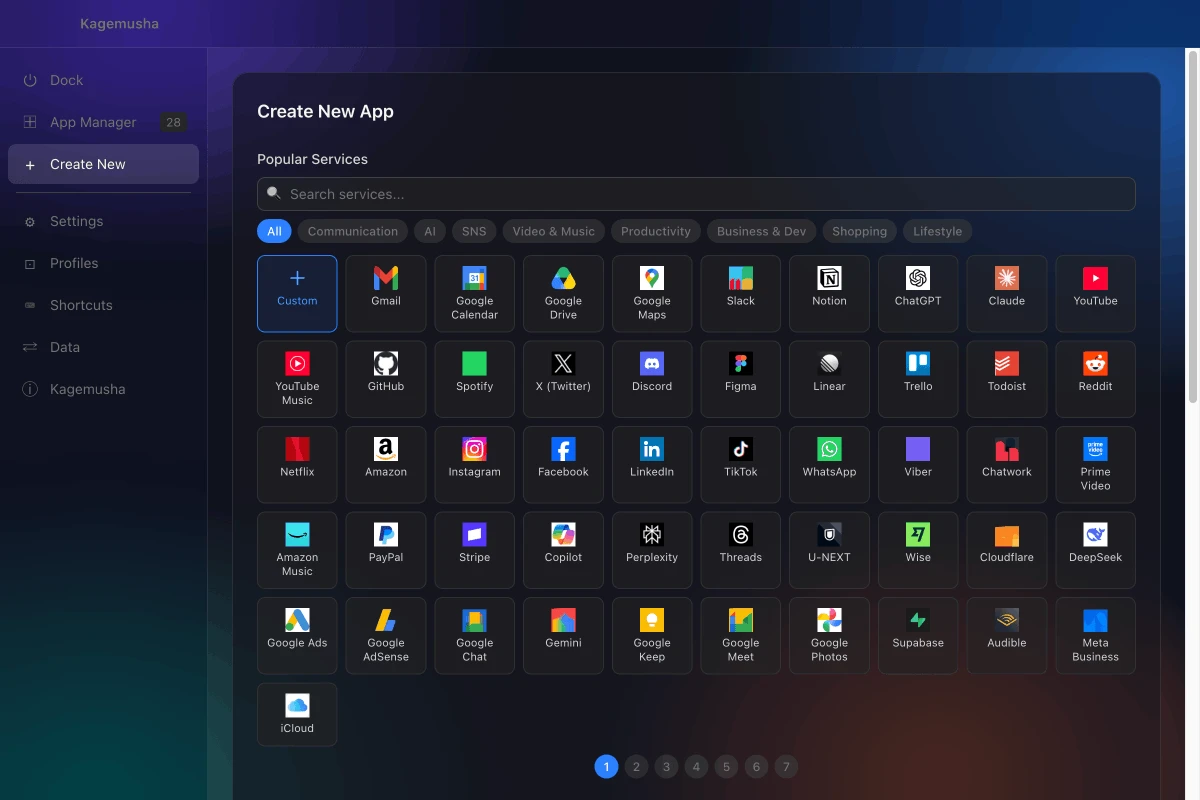The height and width of the screenshot is (800, 1200).
Task: Jump to page 7 of services
Action: pos(786,767)
